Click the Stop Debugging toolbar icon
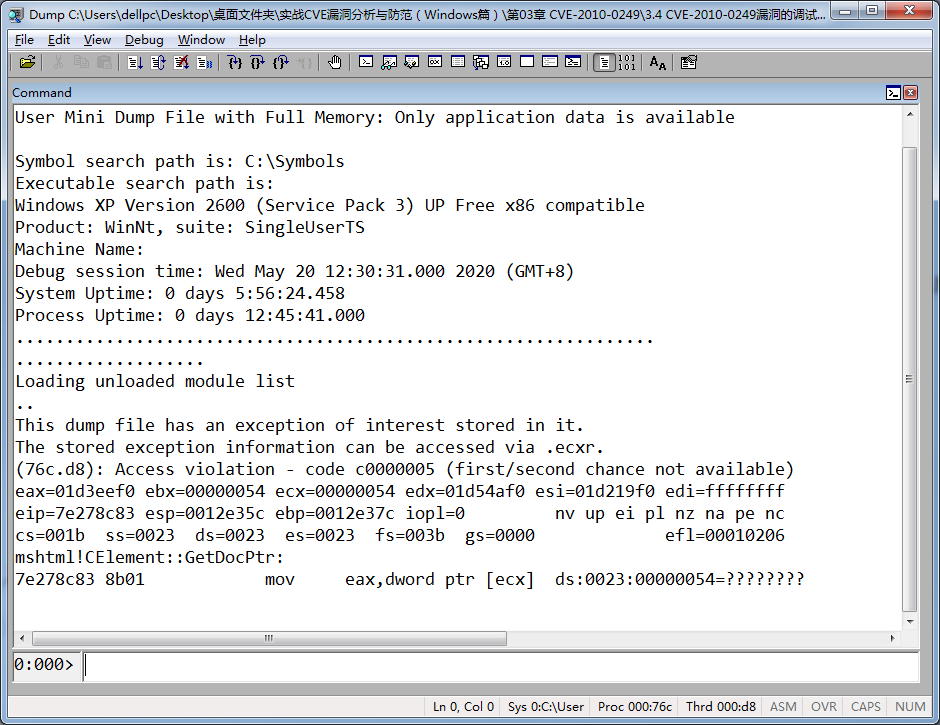Image resolution: width=940 pixels, height=725 pixels. click(x=181, y=63)
